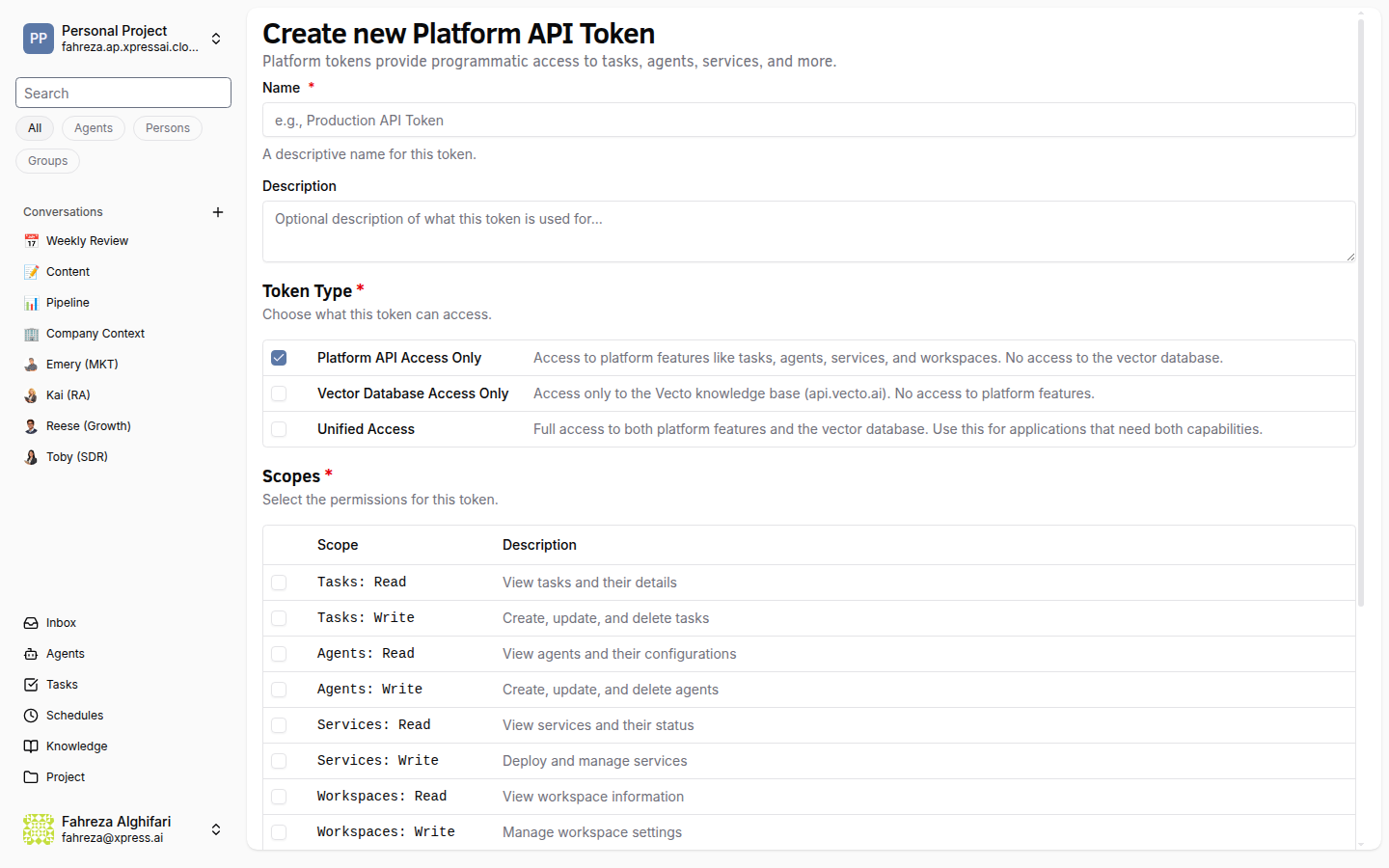
Task: Open the Knowledge book icon
Action: [x=31, y=746]
